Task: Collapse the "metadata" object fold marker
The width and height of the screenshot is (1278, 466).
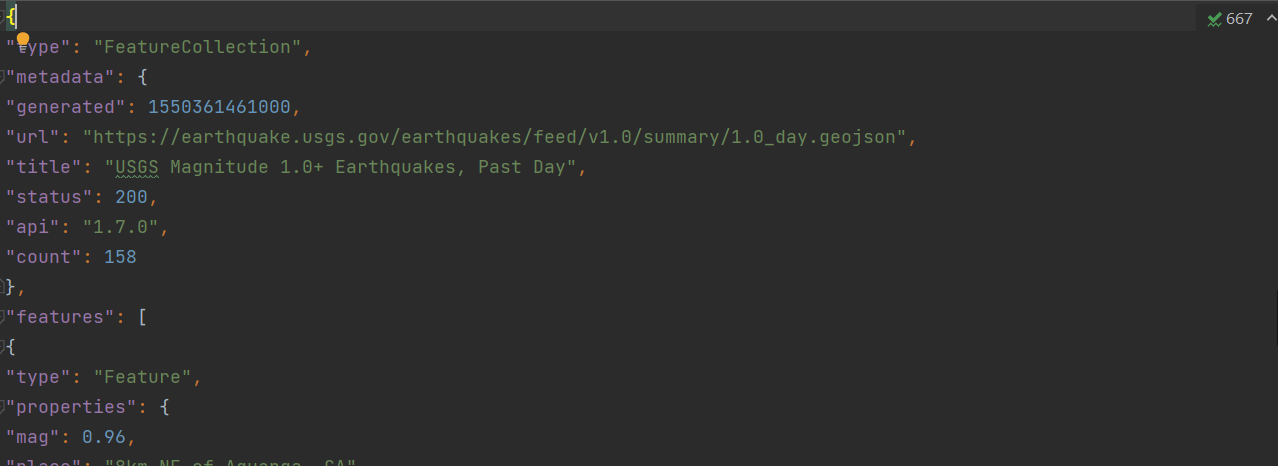Action: coord(3,77)
